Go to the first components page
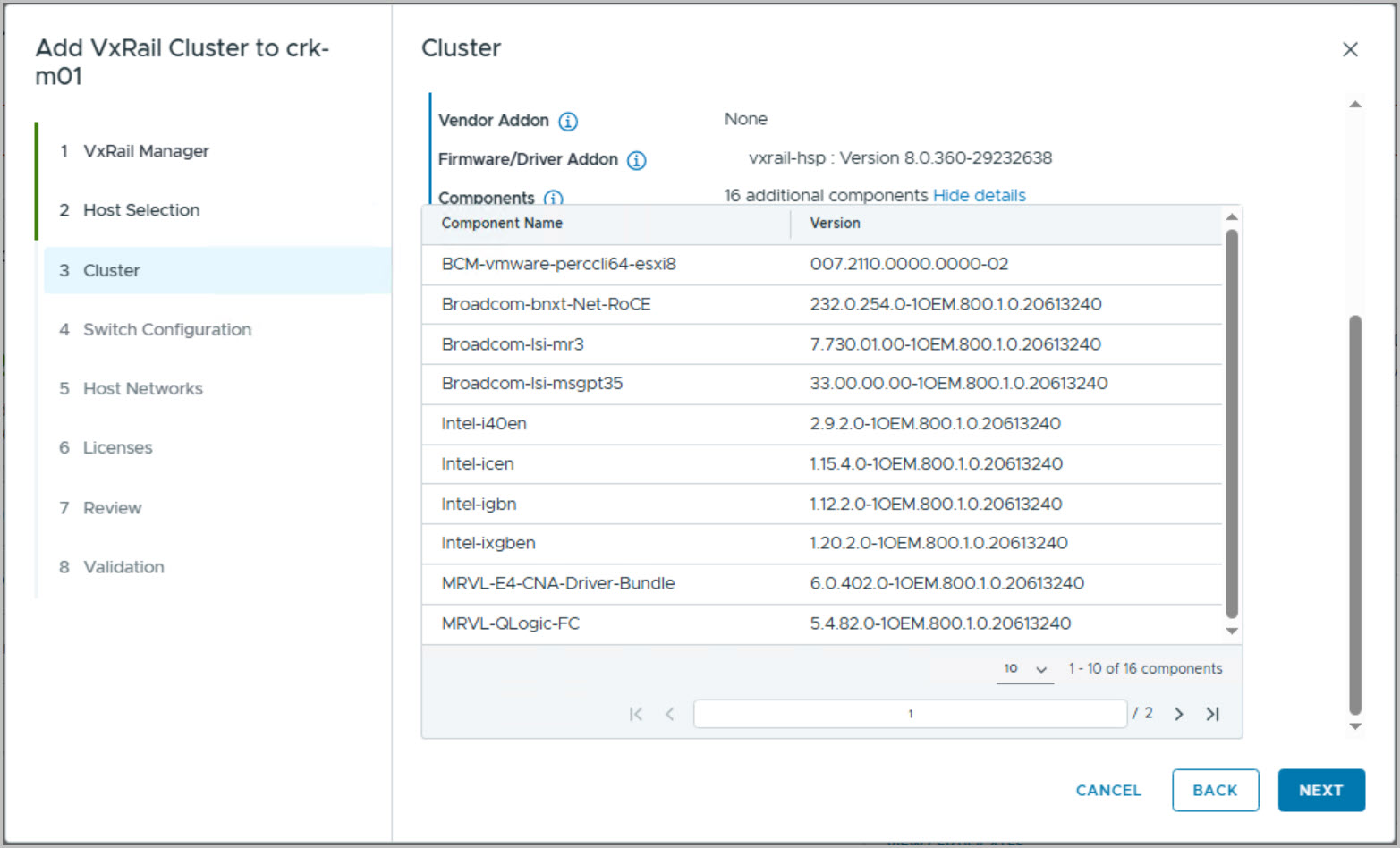Screen dimensions: 1400x848 click(x=636, y=714)
